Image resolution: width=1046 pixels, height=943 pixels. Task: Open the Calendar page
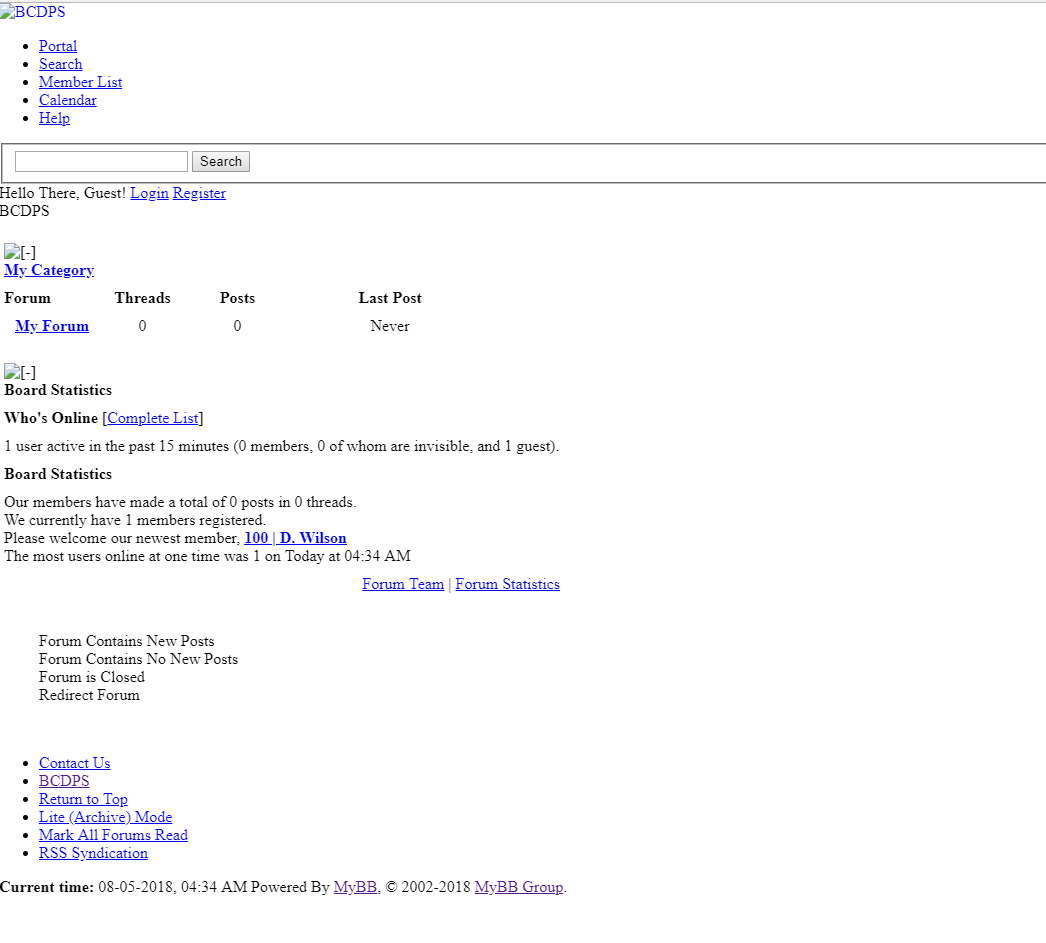pyautogui.click(x=68, y=100)
